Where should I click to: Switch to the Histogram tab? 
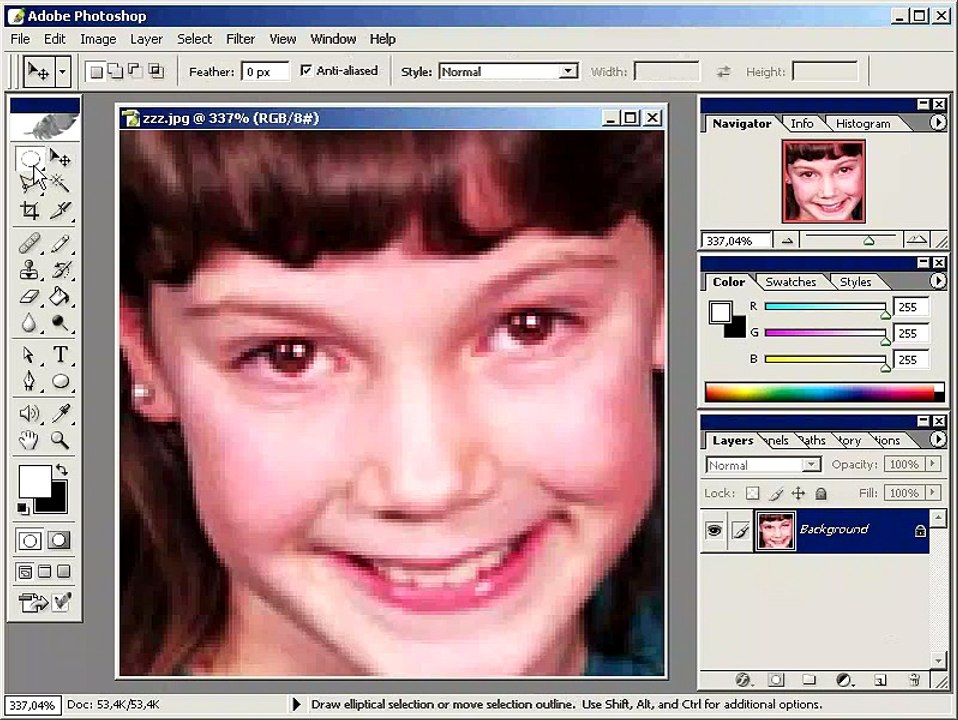[863, 123]
